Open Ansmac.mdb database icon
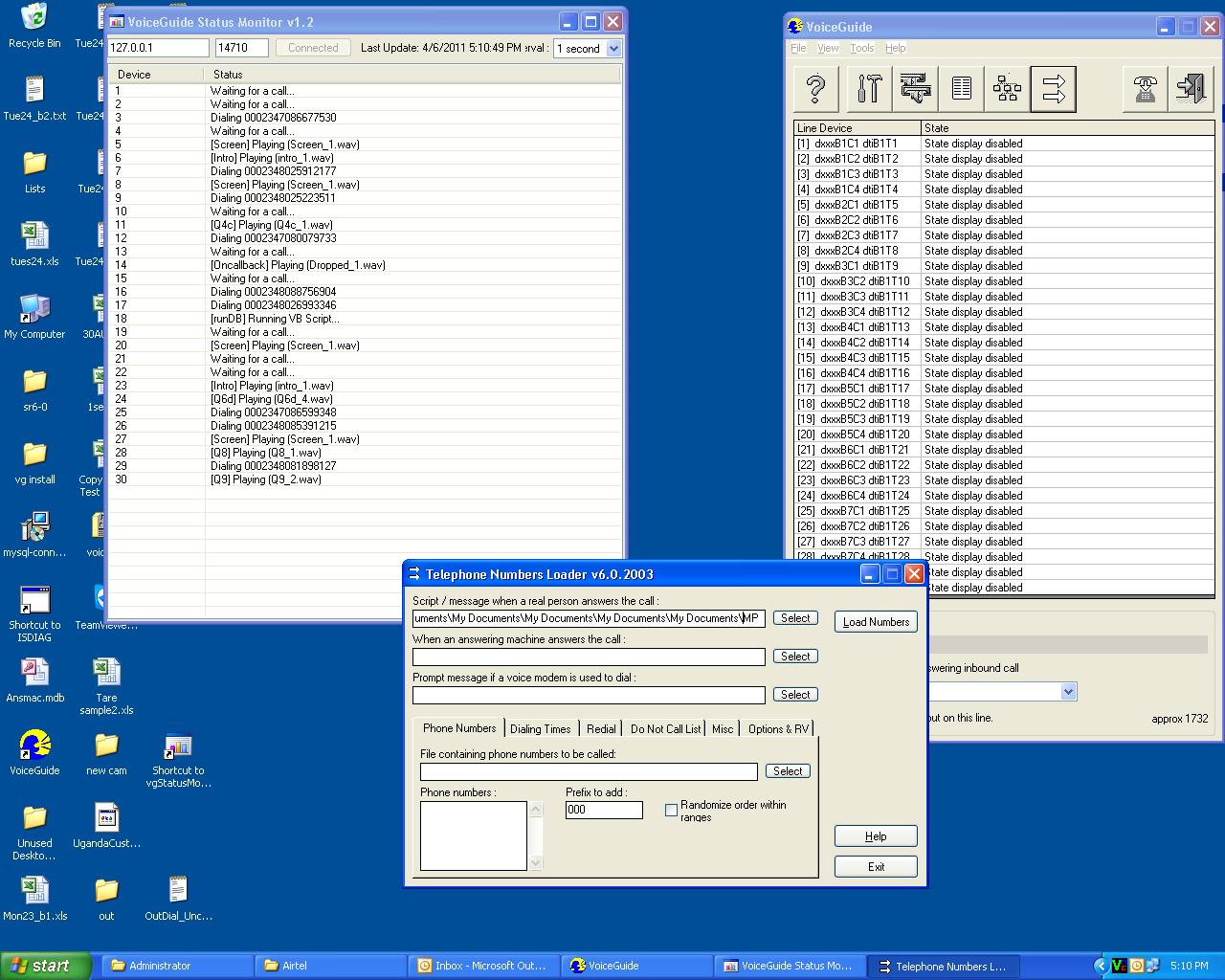This screenshot has width=1225, height=980. [x=34, y=680]
